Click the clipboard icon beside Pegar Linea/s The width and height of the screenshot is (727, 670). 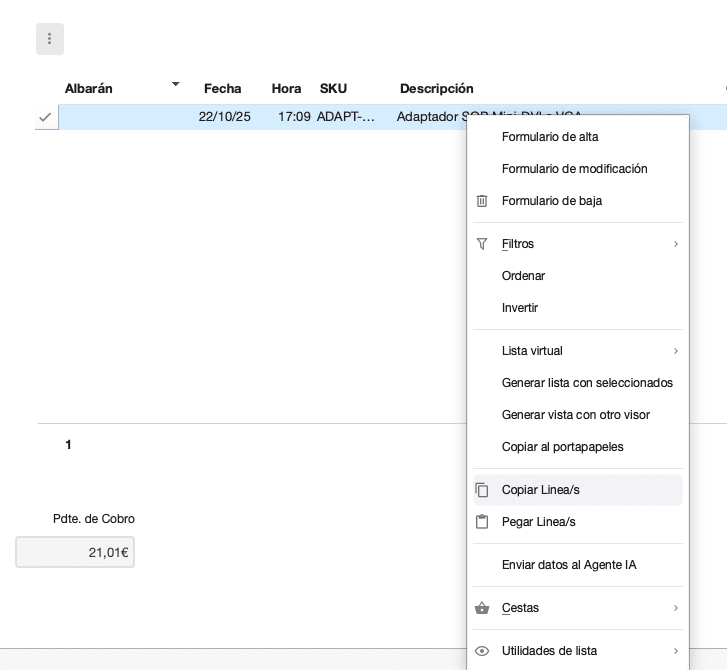click(482, 522)
